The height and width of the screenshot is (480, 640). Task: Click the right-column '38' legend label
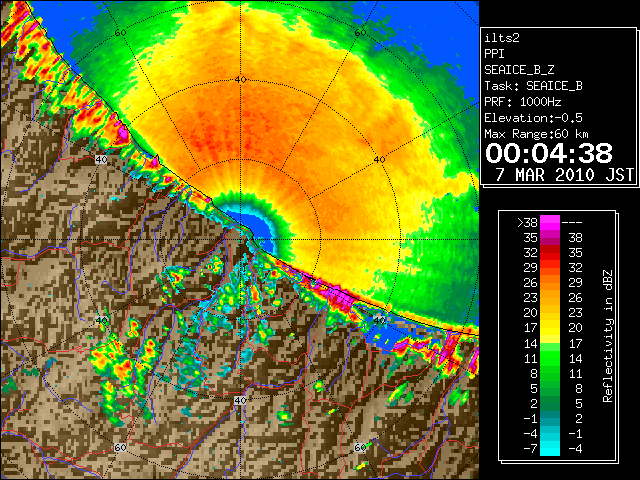(x=575, y=238)
